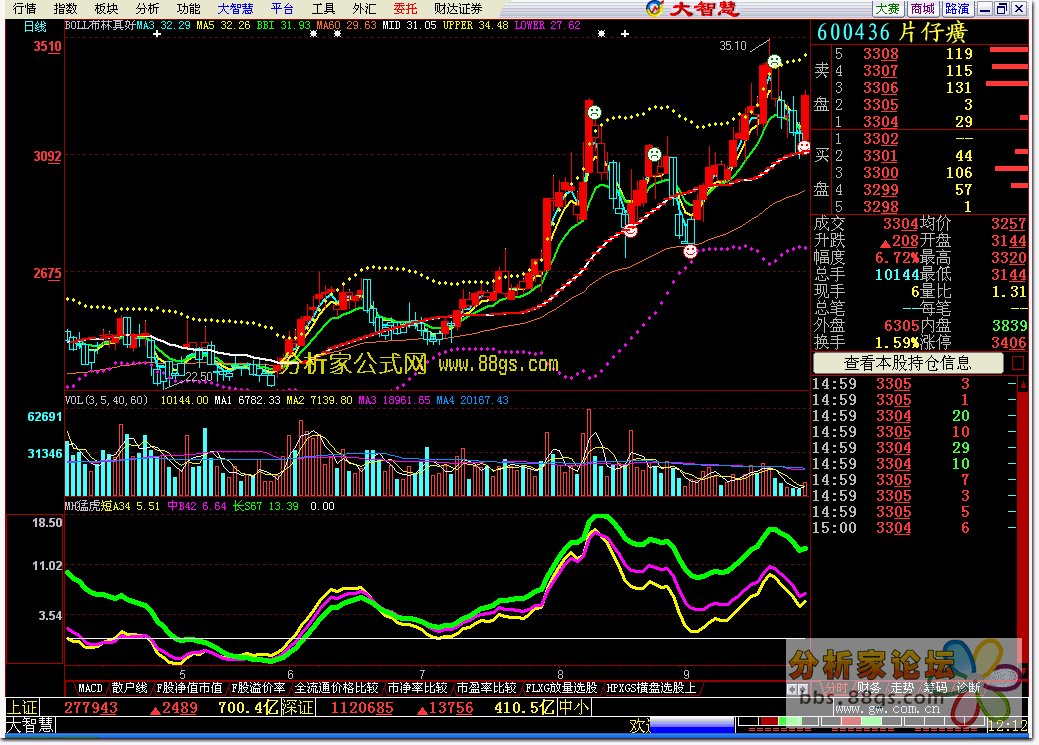1039x745 pixels.
Task: Switch to the F股溢价率 tab
Action: 258,688
